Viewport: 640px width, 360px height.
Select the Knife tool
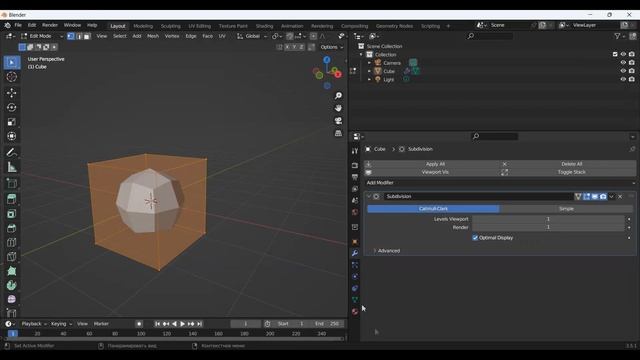tap(11, 256)
